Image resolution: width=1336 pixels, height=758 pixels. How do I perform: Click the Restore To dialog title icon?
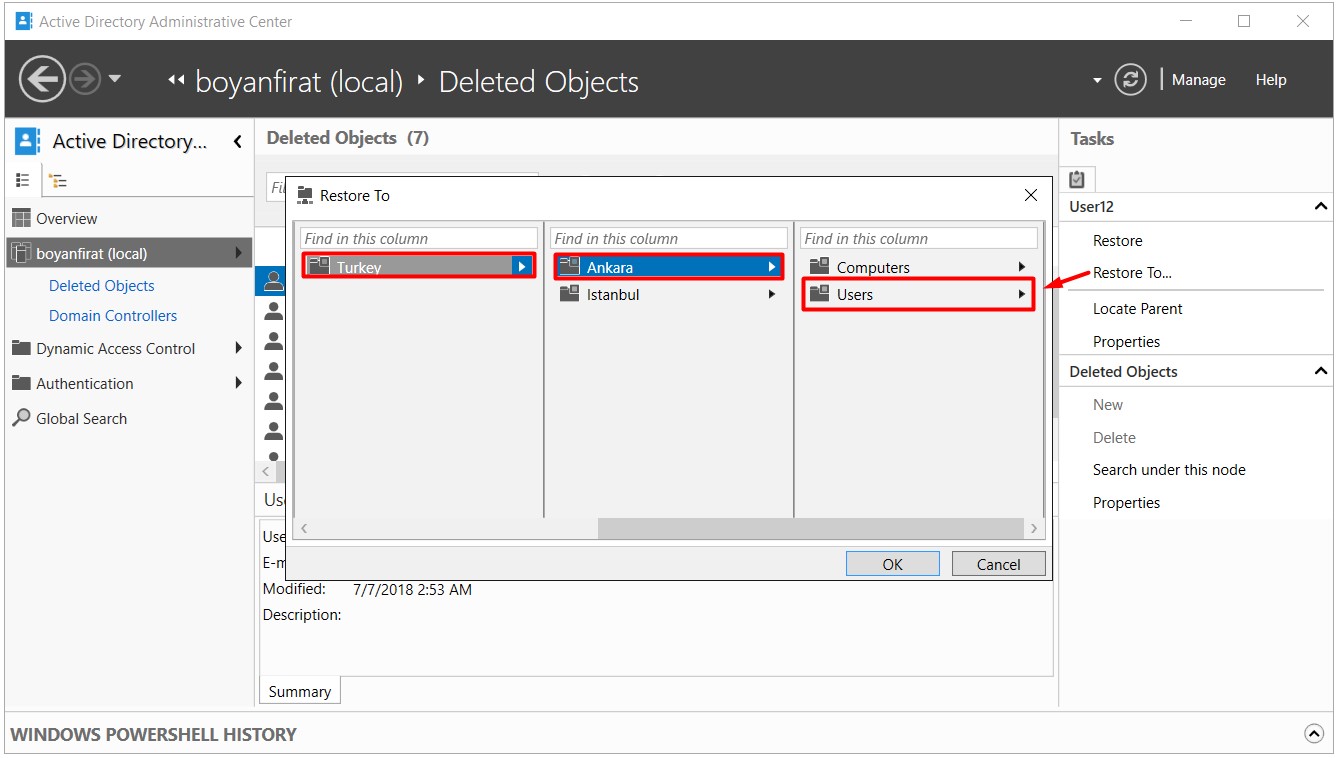point(305,195)
